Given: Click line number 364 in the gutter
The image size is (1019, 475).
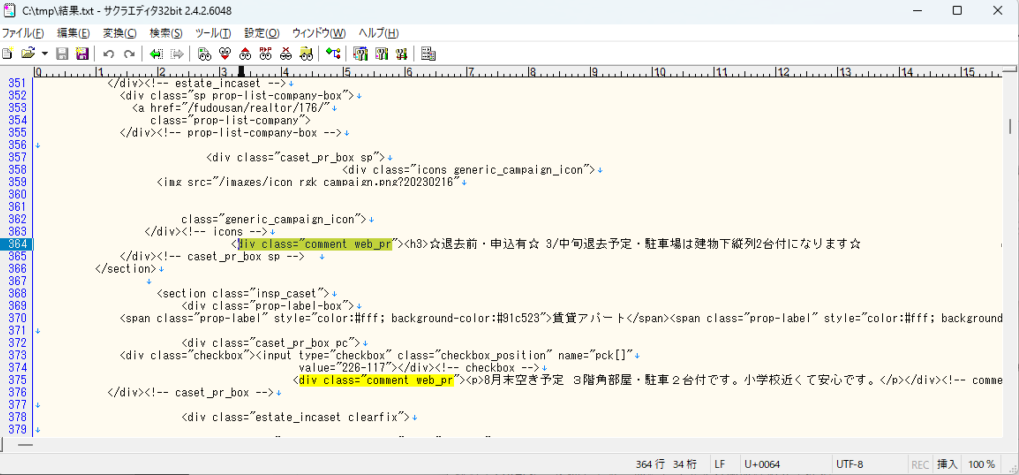Looking at the screenshot, I should point(17,244).
